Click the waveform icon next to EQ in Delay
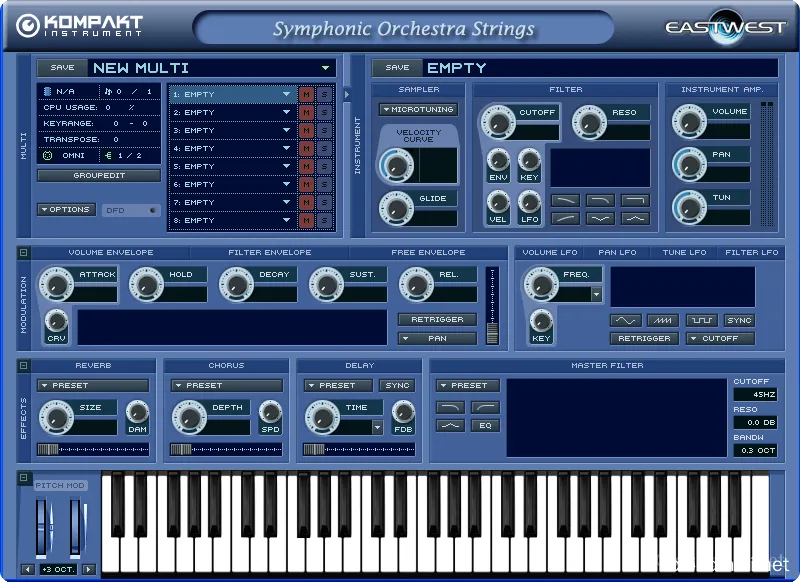 [449, 425]
